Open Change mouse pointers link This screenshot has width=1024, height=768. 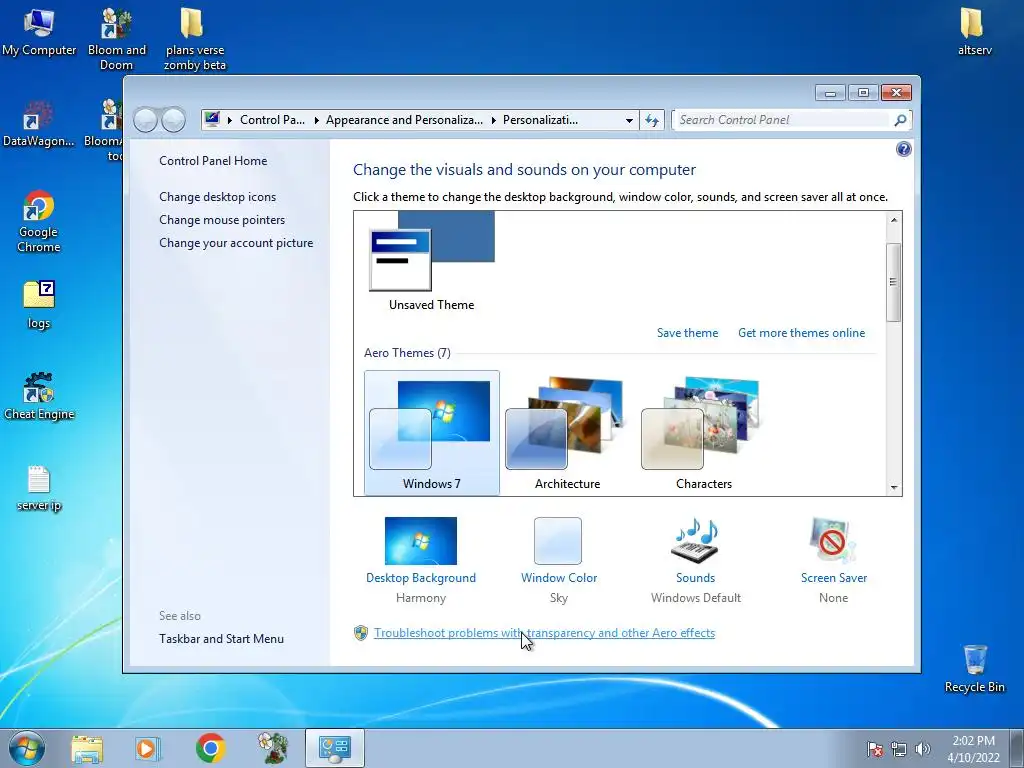coord(222,219)
